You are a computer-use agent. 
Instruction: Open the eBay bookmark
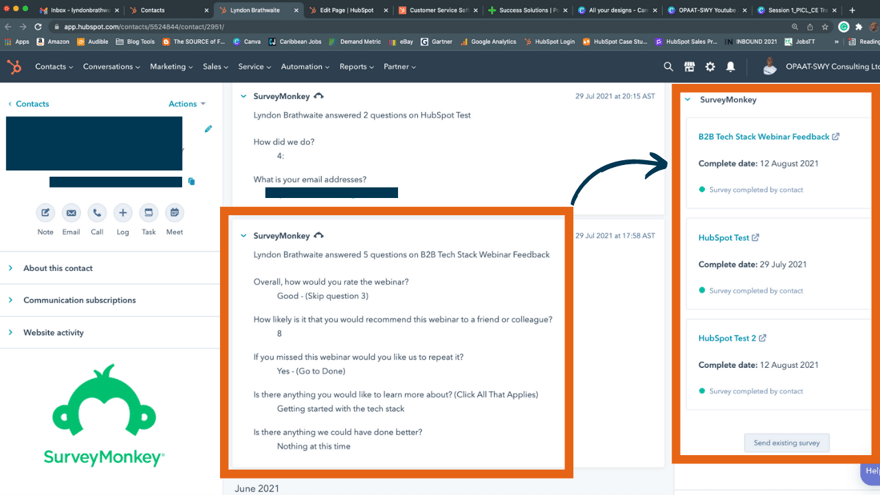pyautogui.click(x=401, y=42)
